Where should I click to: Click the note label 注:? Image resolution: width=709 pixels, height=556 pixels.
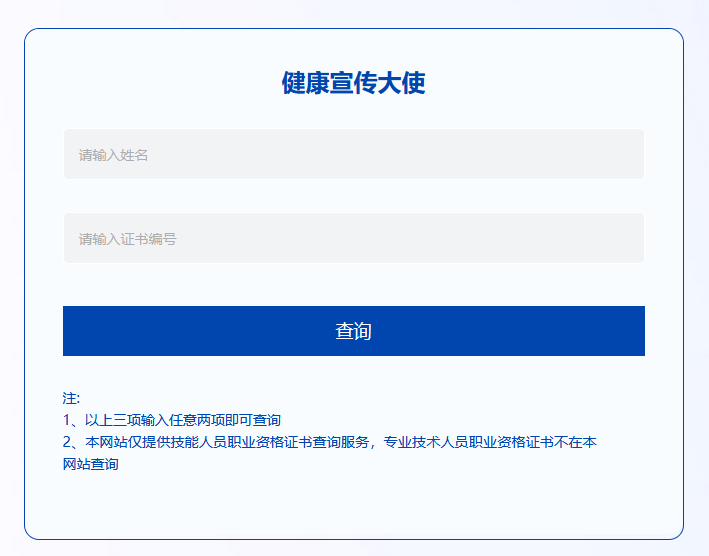71,398
